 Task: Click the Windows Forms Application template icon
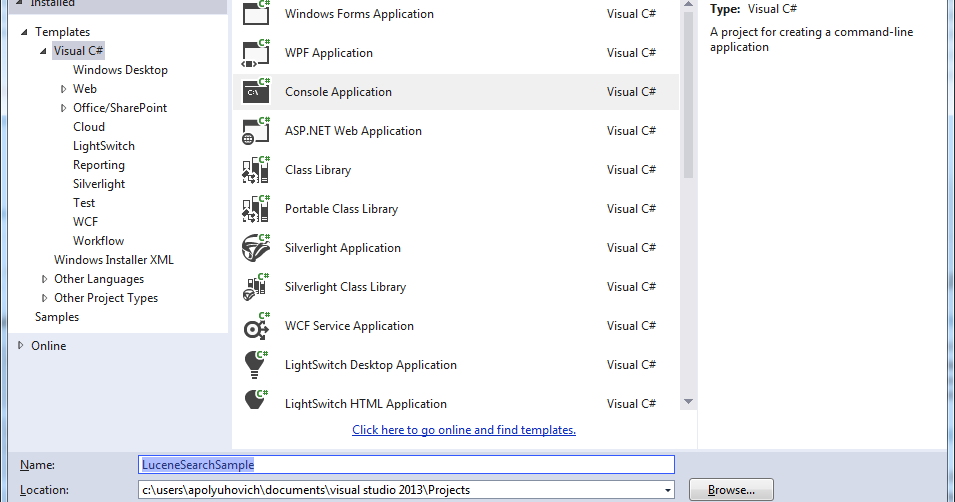tap(256, 13)
